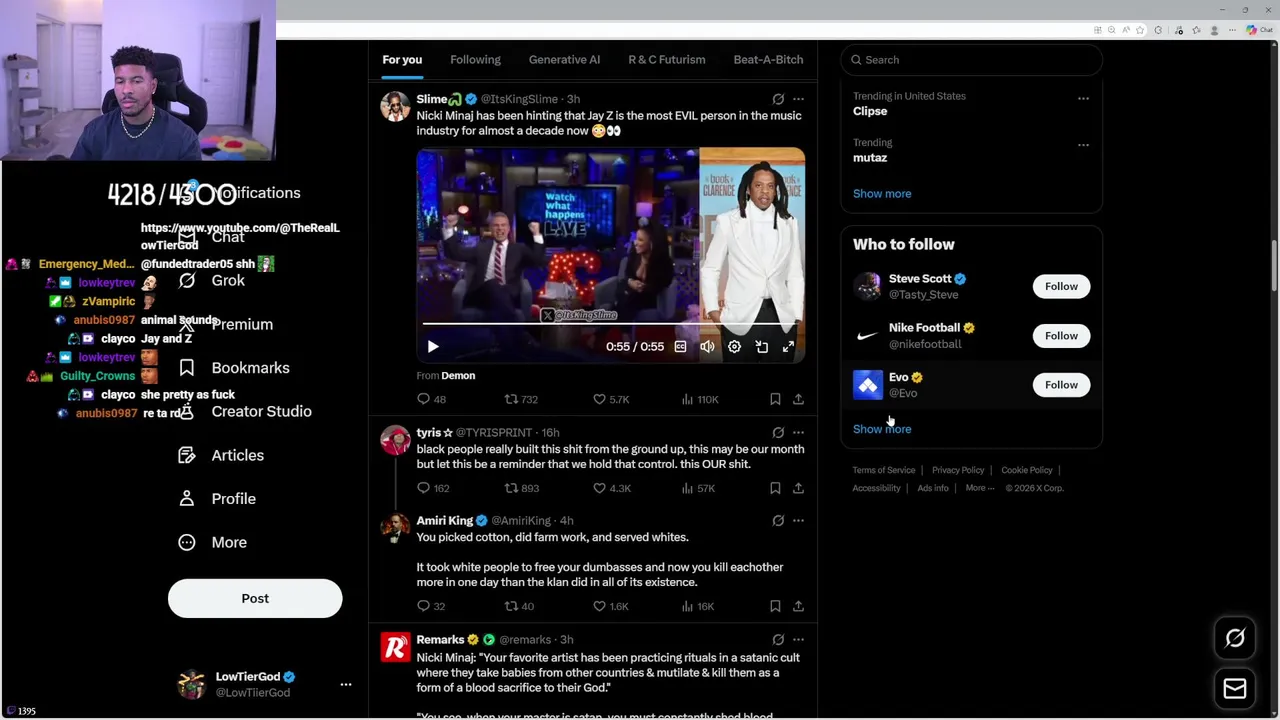Repost Amiri King's post with 40 reposts

point(519,606)
